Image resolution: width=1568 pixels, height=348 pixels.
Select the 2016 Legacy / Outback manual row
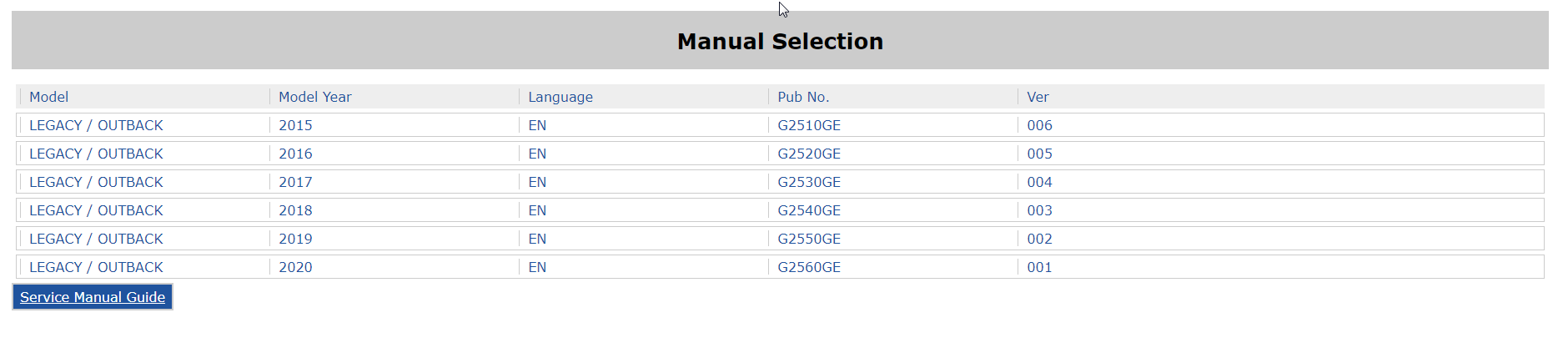tap(780, 154)
